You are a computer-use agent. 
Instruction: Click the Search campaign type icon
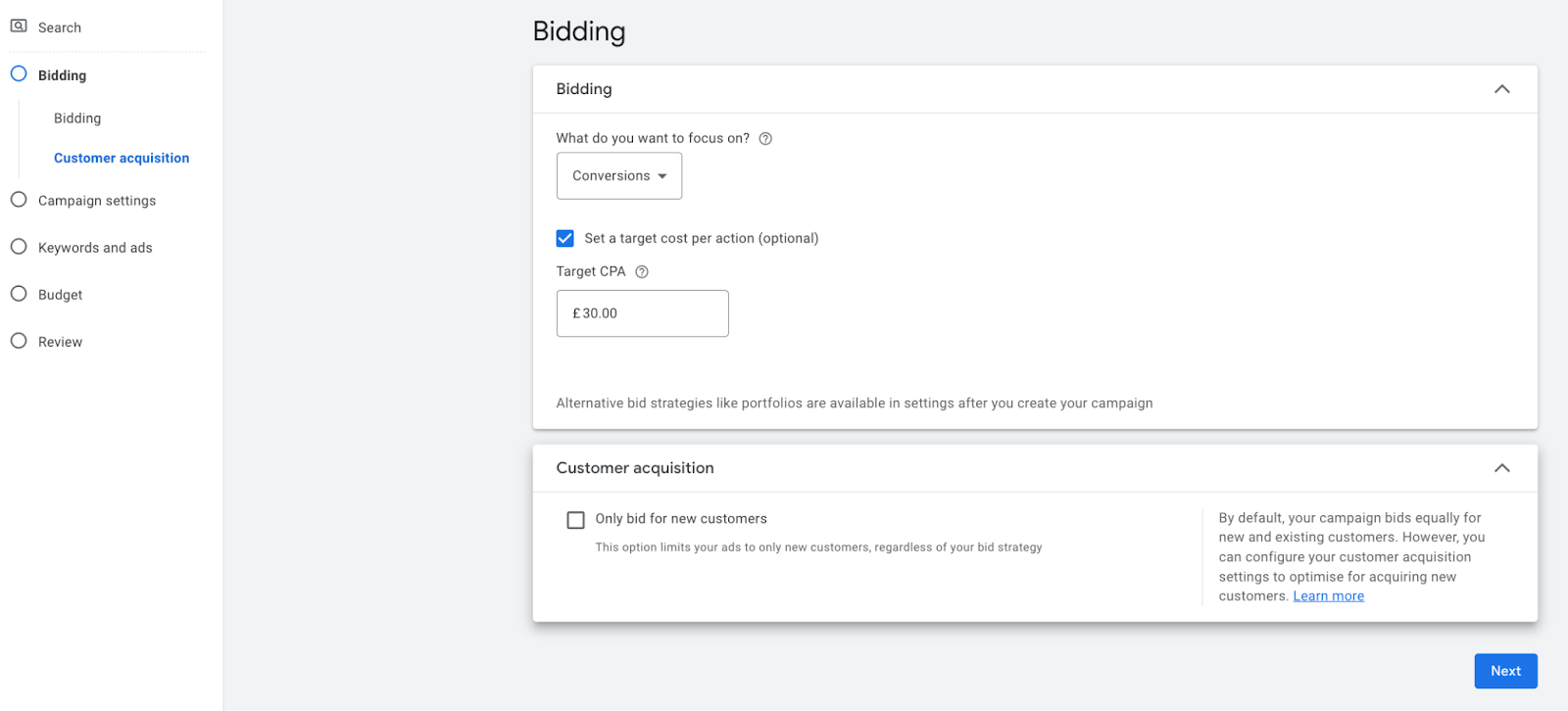tap(19, 26)
